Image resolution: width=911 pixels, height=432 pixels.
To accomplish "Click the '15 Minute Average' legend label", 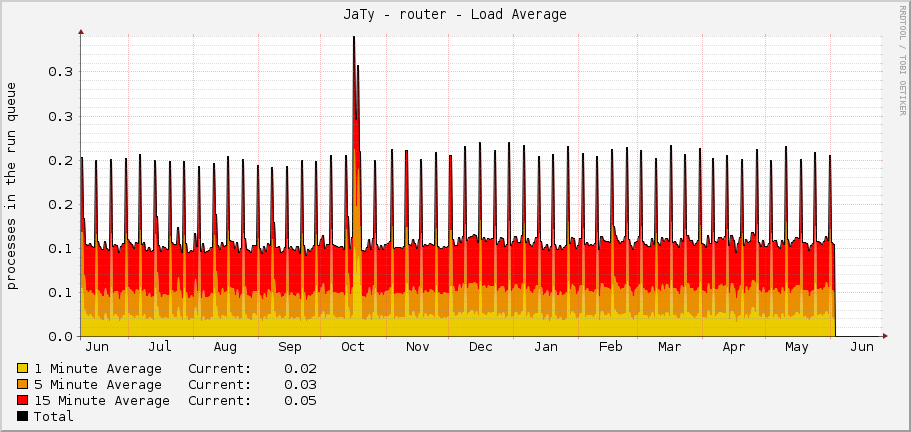I will [x=102, y=401].
